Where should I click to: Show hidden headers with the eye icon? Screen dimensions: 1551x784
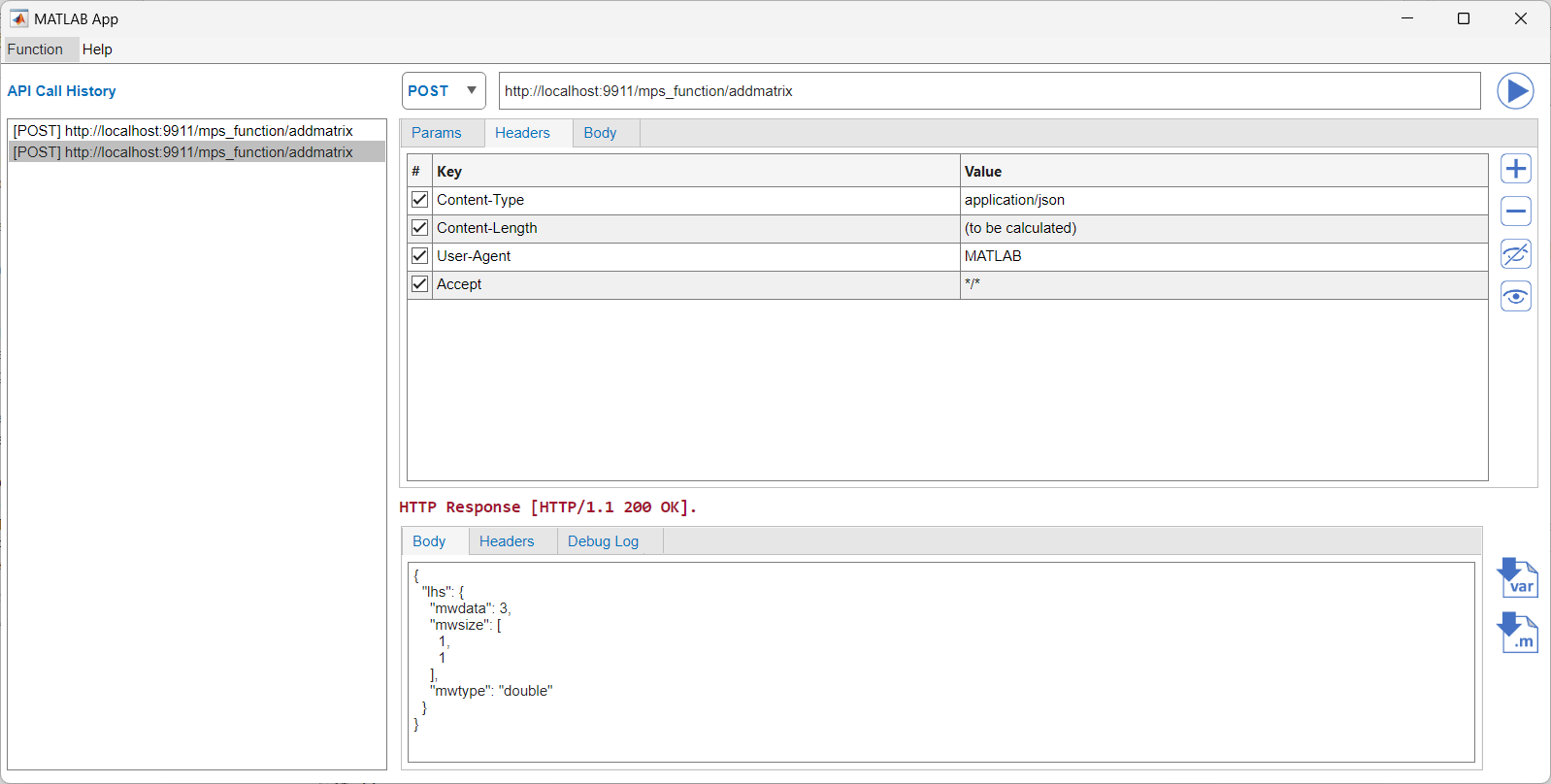coord(1516,296)
